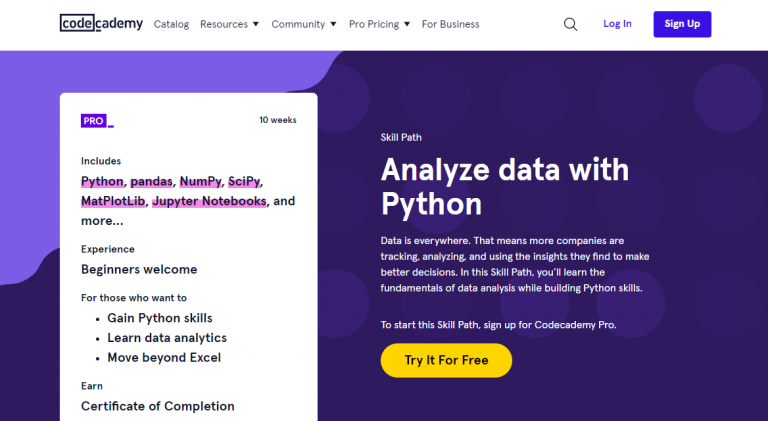
Task: Click Try It For Free button
Action: [446, 360]
